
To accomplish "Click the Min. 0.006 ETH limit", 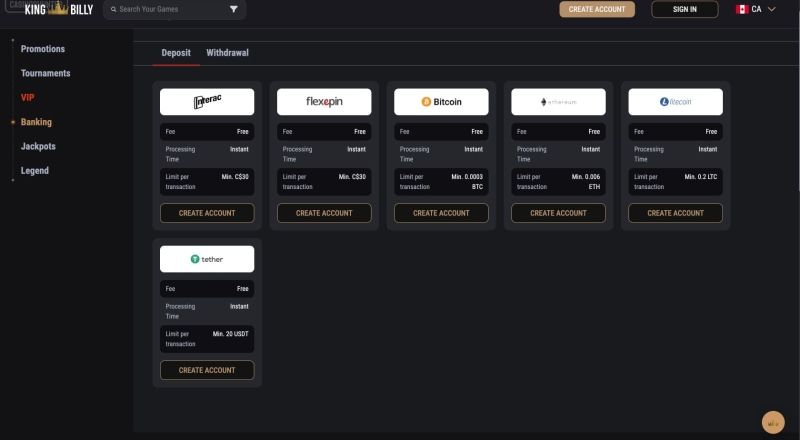I will click(x=586, y=182).
